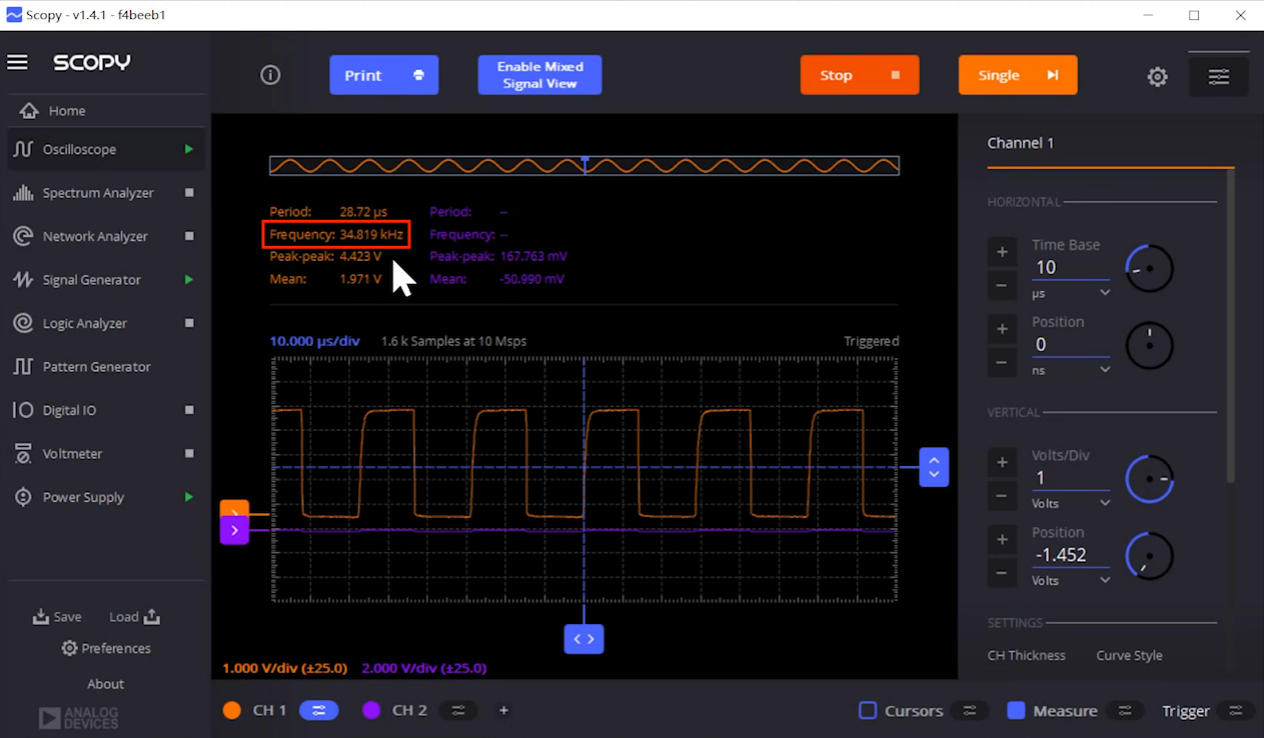1264x738 pixels.
Task: Increase the Volts/Div value
Action: pos(1002,462)
